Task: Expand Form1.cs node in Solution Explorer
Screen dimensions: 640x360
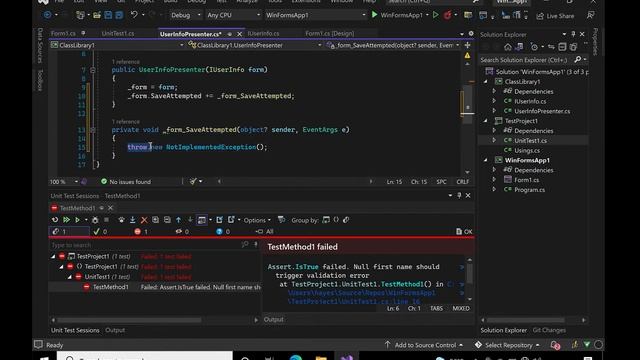Action: (x=494, y=180)
